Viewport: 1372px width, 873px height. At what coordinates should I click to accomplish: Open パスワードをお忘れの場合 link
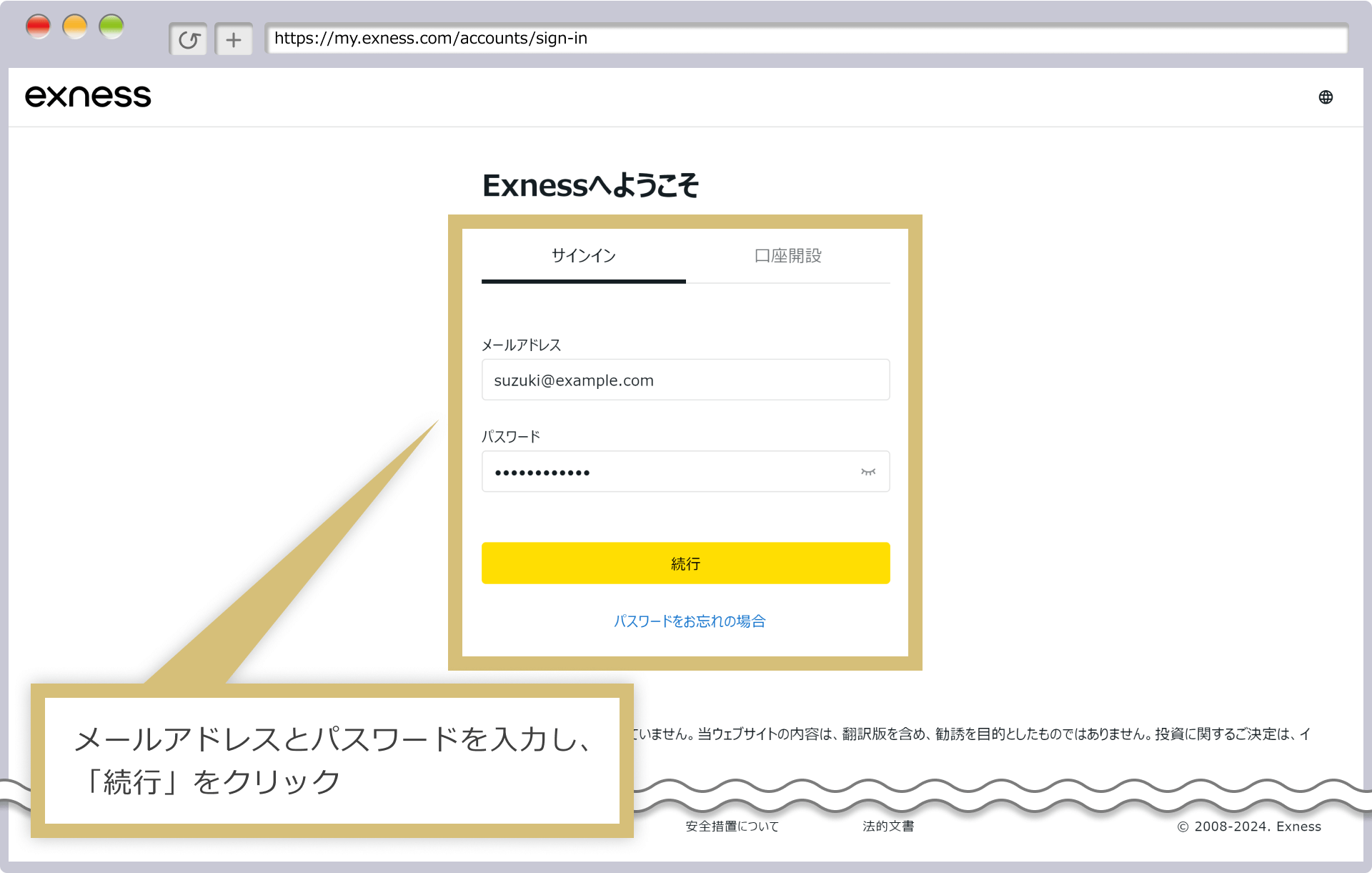point(690,621)
